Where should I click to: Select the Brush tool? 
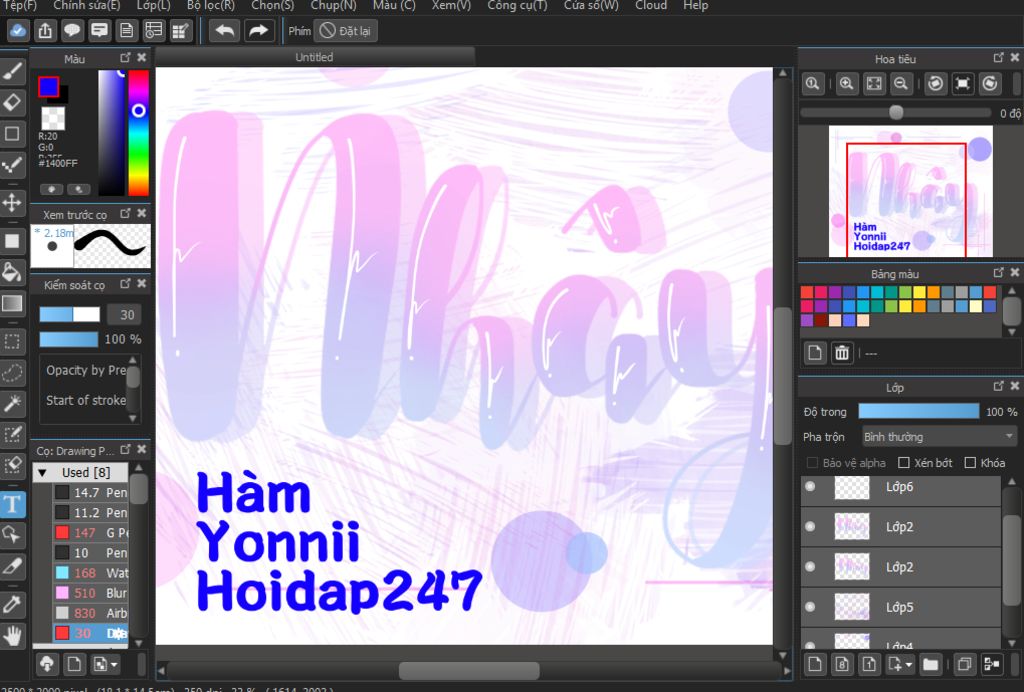[12, 71]
